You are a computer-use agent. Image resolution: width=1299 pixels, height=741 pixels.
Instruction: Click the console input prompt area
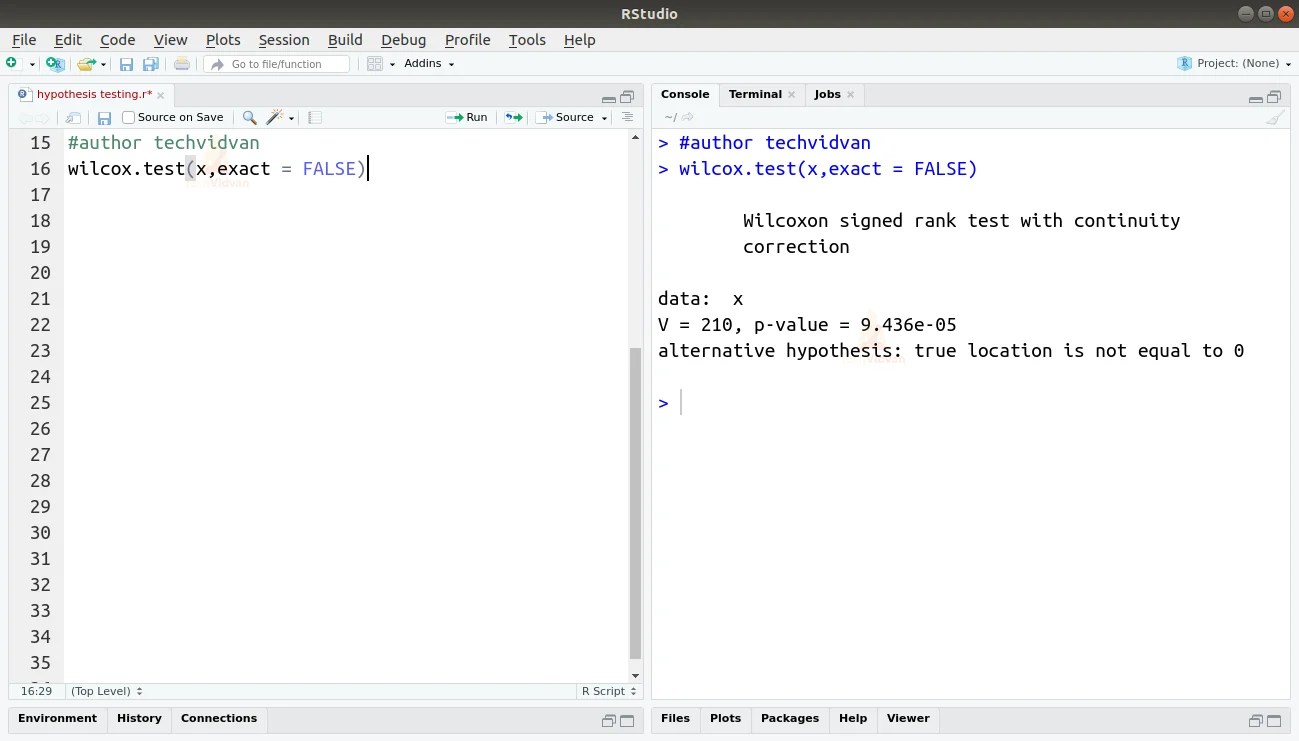point(970,403)
